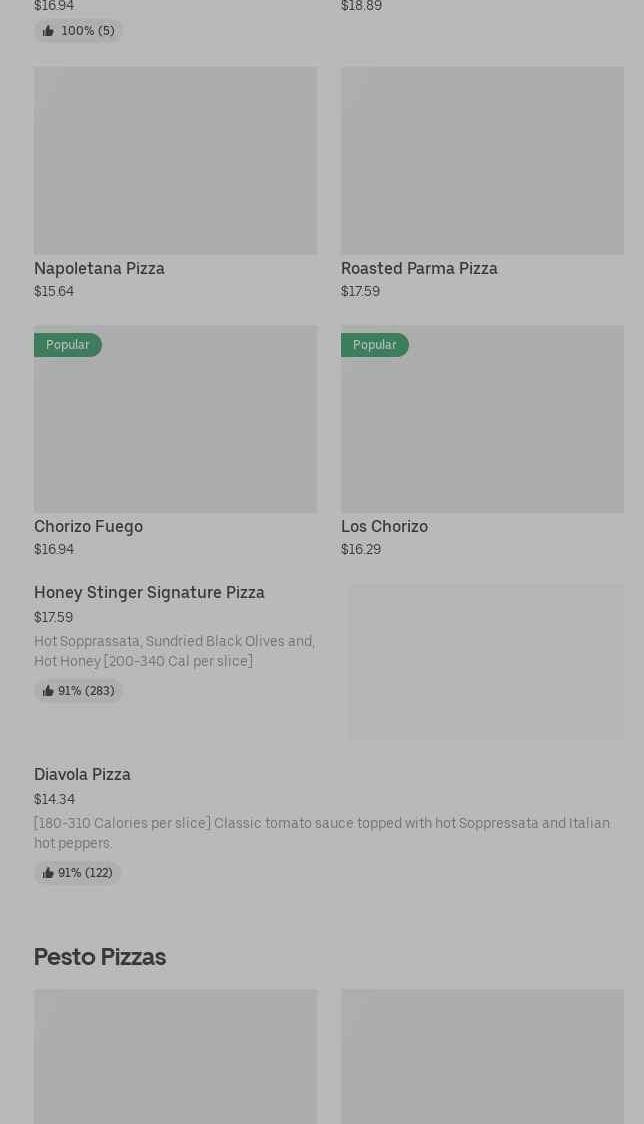Click the $15.64 Napoletana Pizza price
This screenshot has width=644, height=1124.
(x=54, y=291)
